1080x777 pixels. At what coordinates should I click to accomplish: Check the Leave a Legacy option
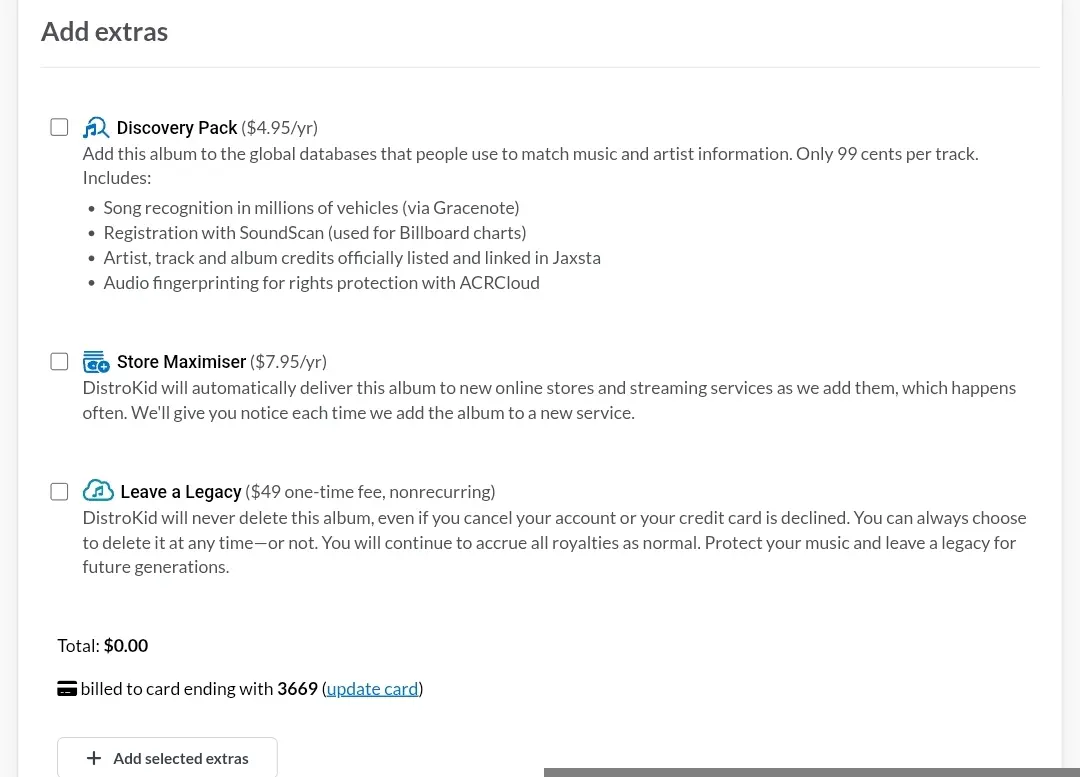[x=59, y=492]
